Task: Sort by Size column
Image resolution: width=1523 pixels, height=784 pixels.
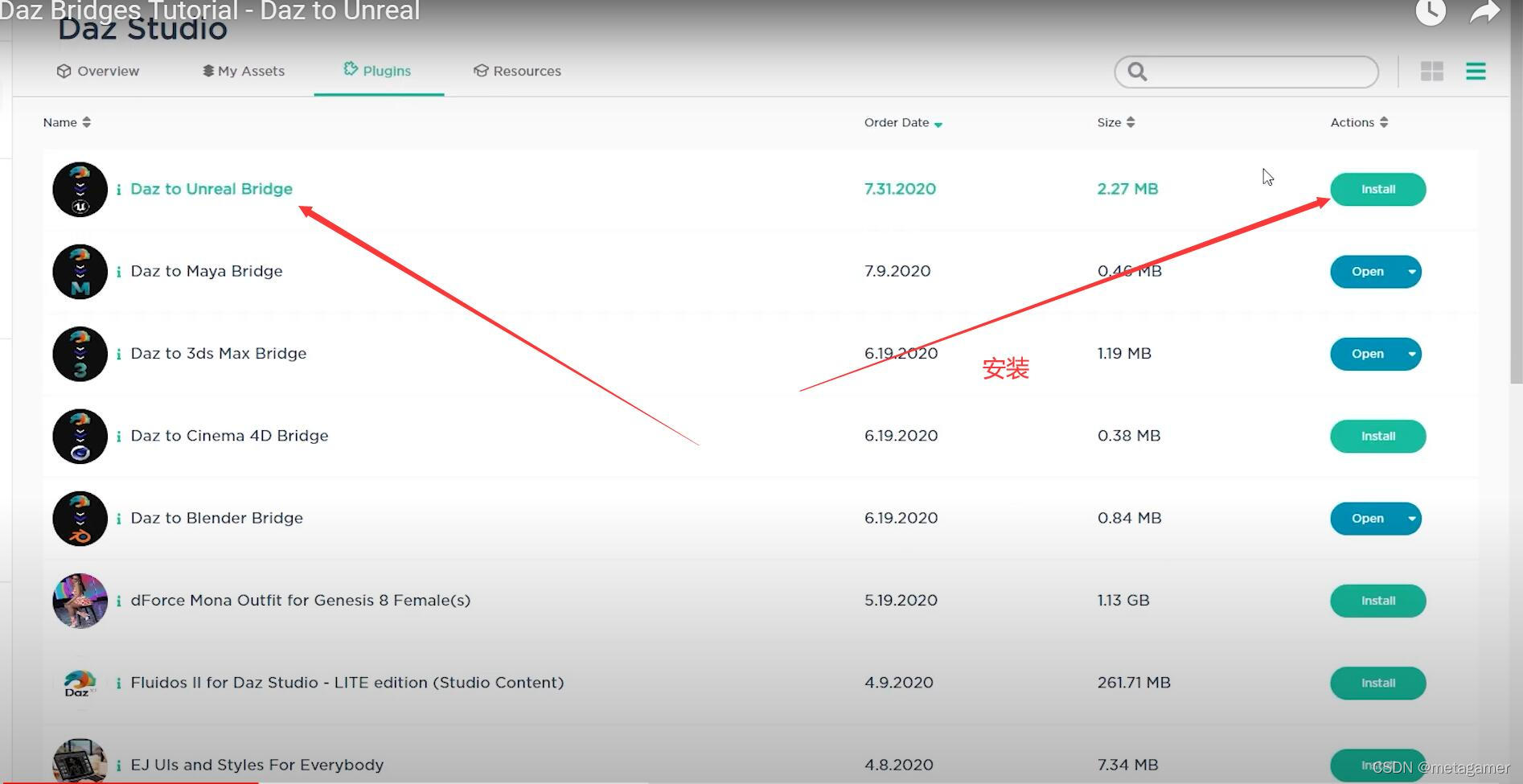Action: [1116, 122]
